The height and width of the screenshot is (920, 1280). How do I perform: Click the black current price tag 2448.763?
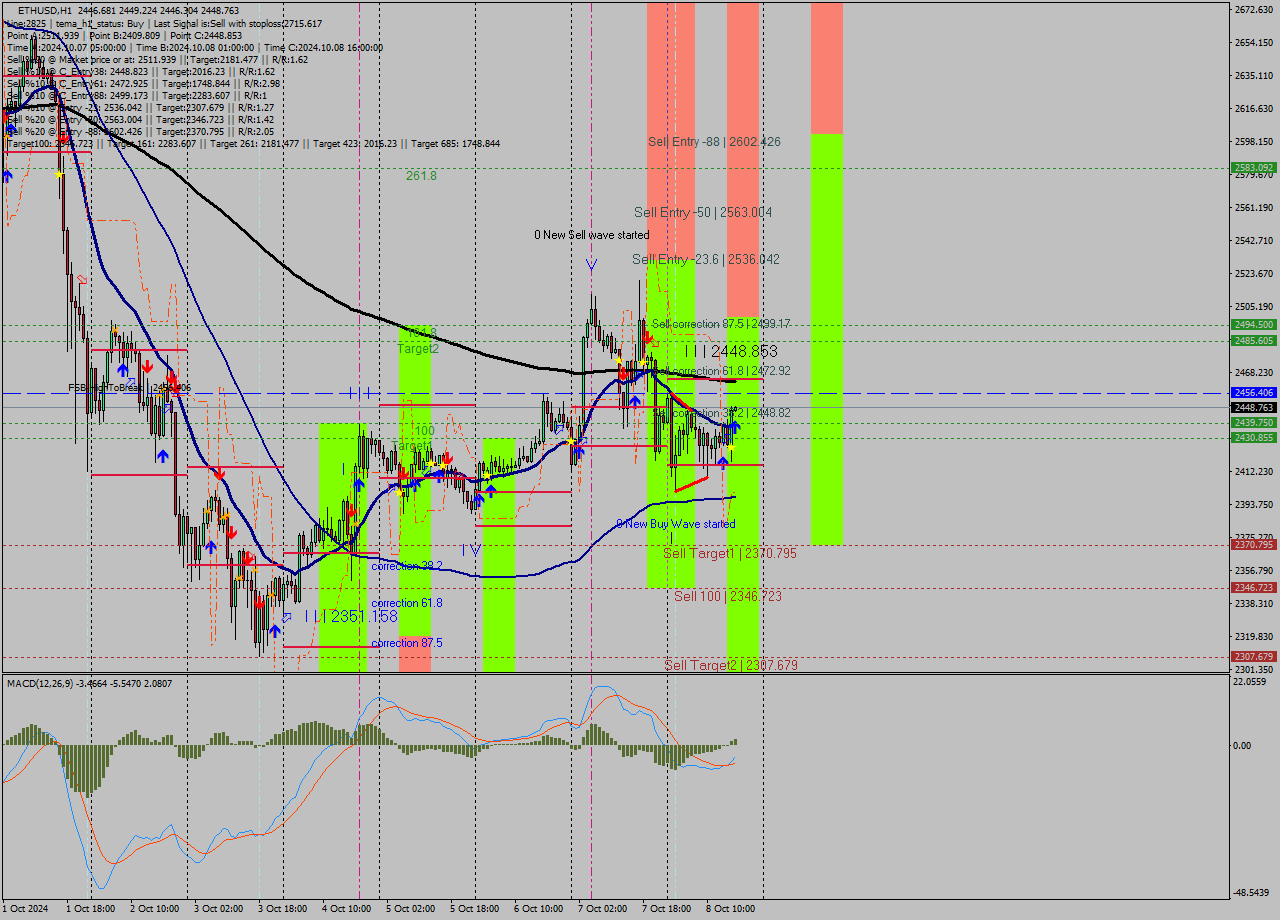point(1253,407)
